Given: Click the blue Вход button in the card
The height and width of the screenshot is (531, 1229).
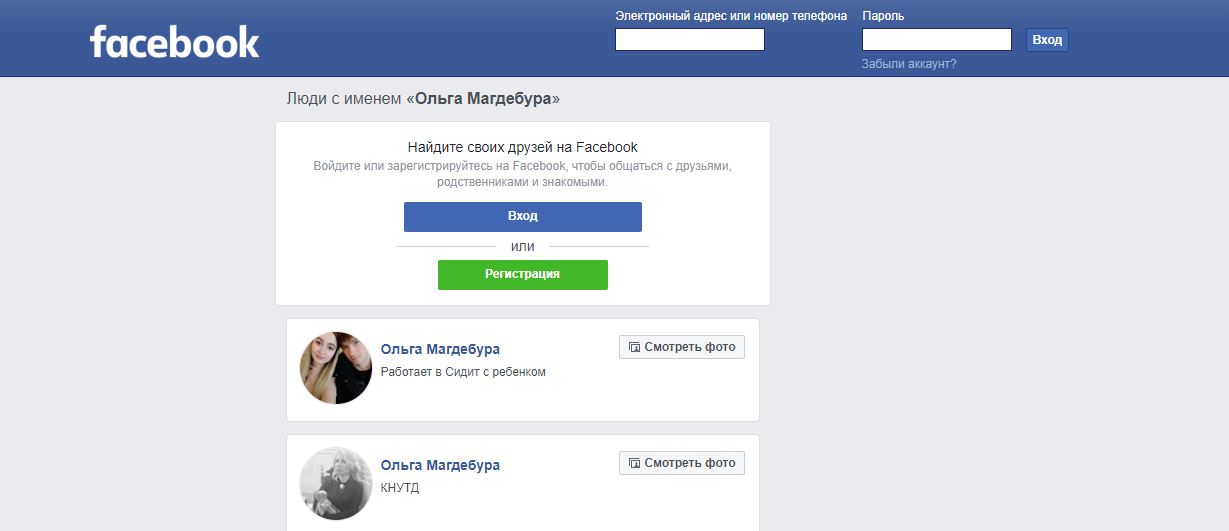Looking at the screenshot, I should coord(523,217).
